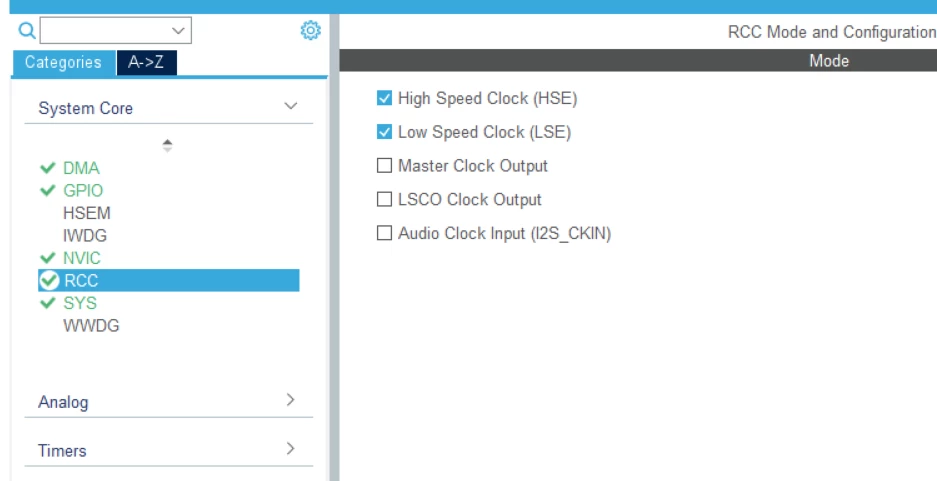Viewport: 937px width, 481px height.
Task: Enable Master Clock Output checkbox
Action: [x=384, y=166]
